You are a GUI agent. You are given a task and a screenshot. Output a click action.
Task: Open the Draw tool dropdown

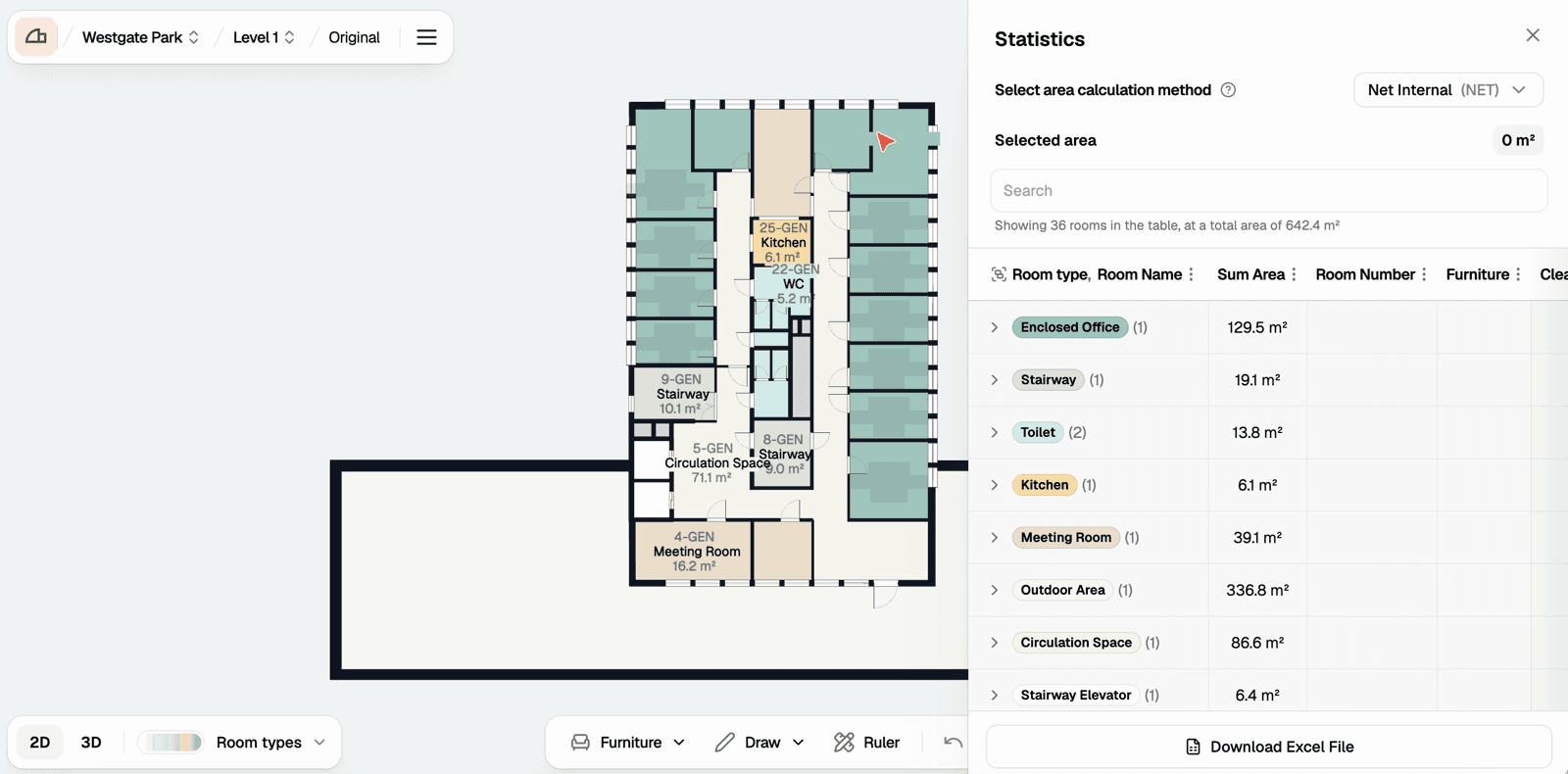coord(760,743)
